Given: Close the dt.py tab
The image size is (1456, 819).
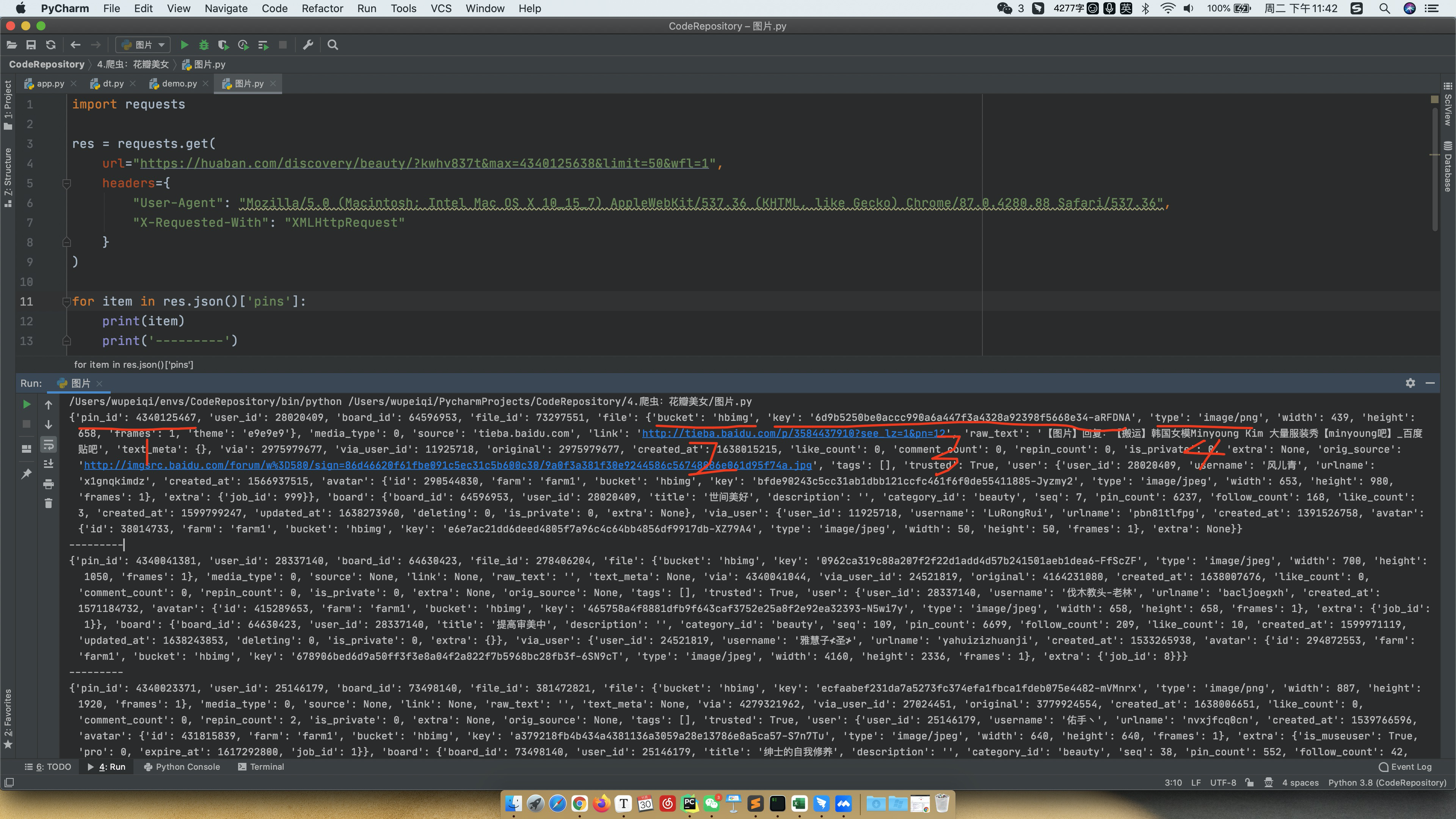Looking at the screenshot, I should [x=133, y=83].
